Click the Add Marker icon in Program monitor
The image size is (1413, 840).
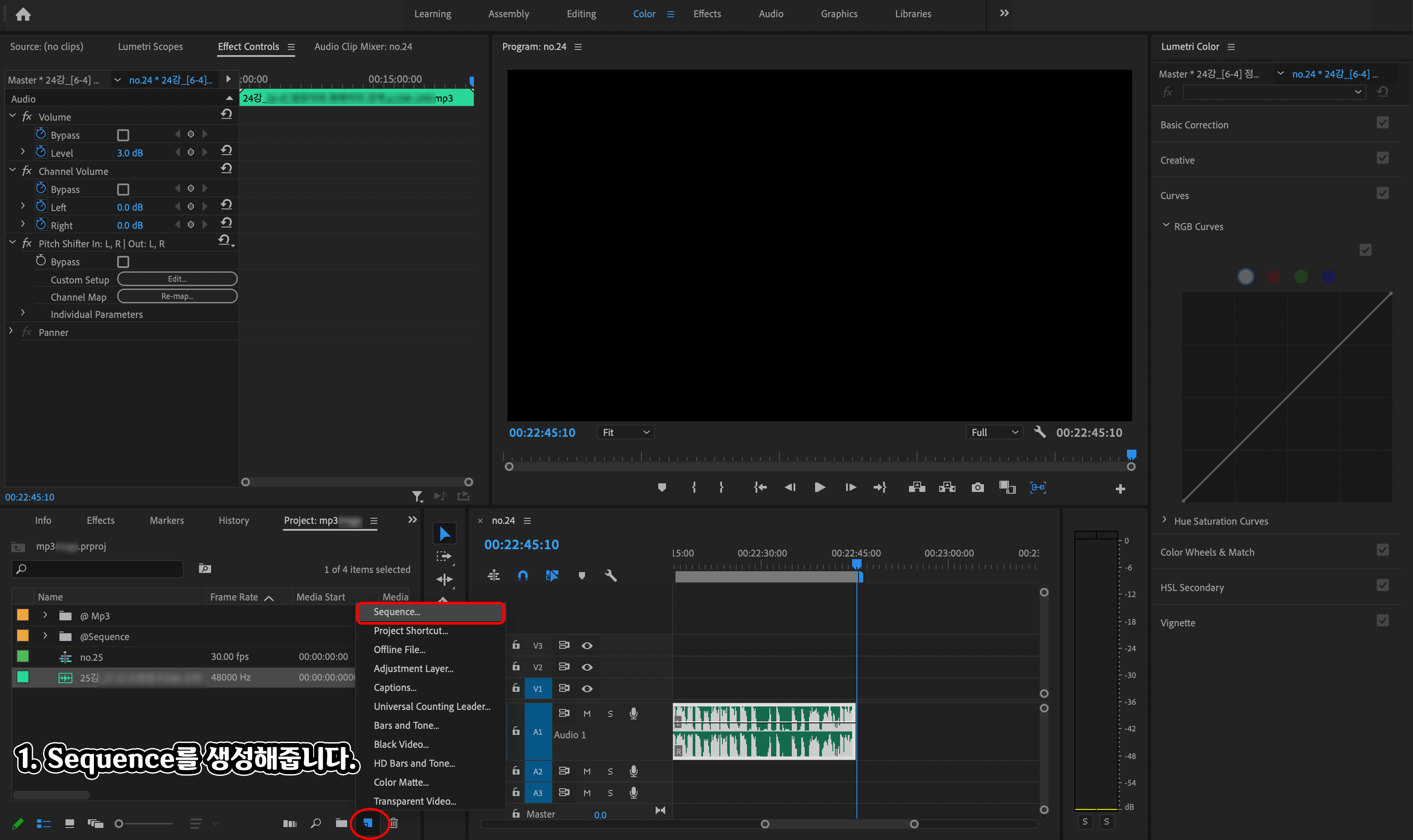[662, 487]
